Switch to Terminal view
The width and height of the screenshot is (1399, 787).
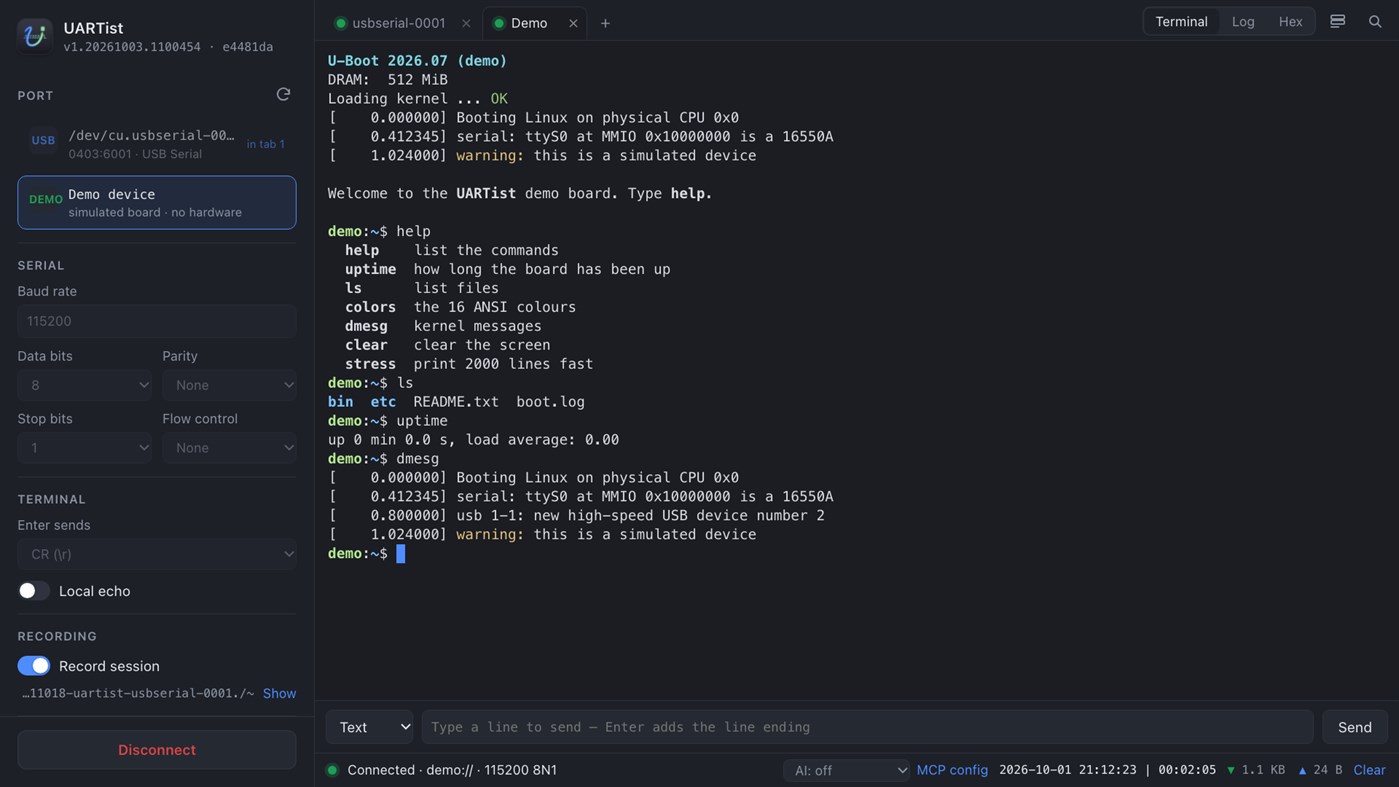[1181, 21]
